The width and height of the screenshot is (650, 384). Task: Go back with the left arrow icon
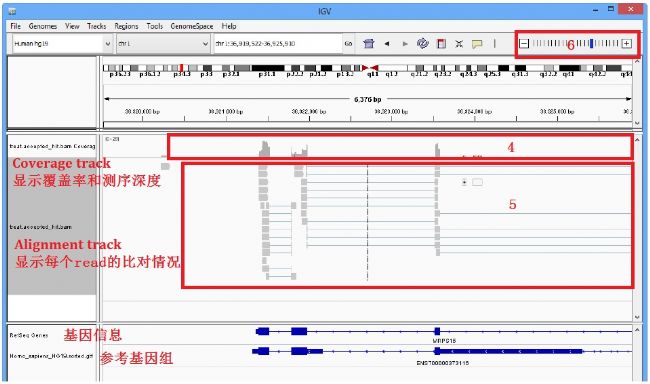click(387, 44)
